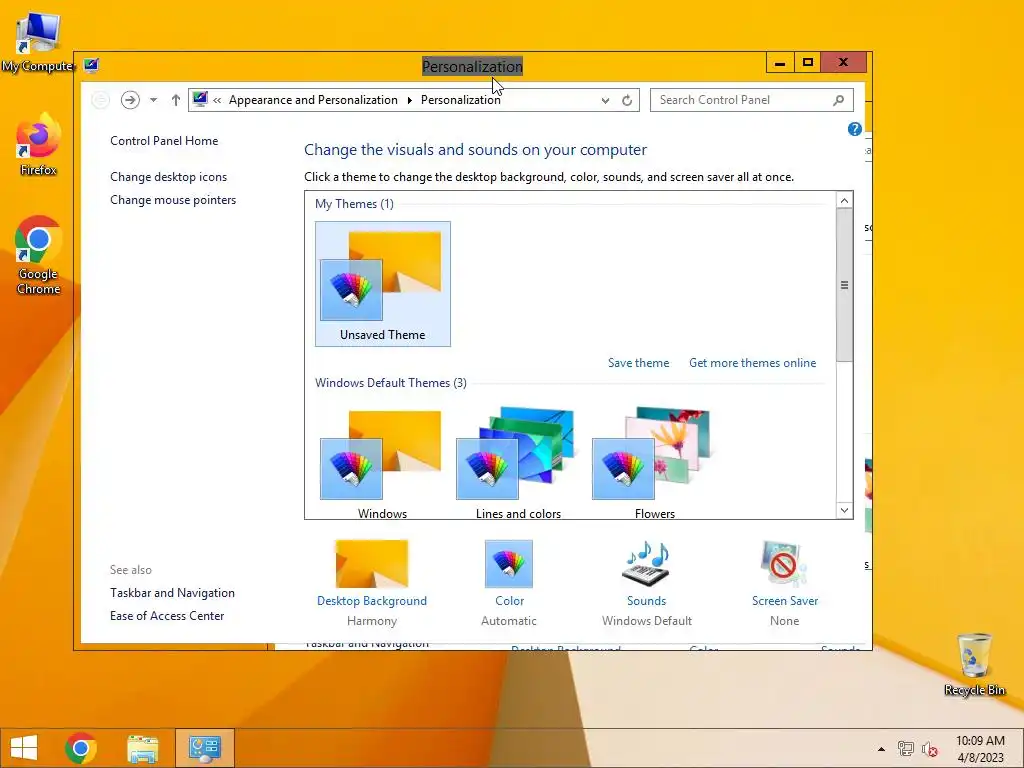Image resolution: width=1024 pixels, height=768 pixels.
Task: Open recent locations dropdown arrow
Action: pyautogui.click(x=153, y=100)
